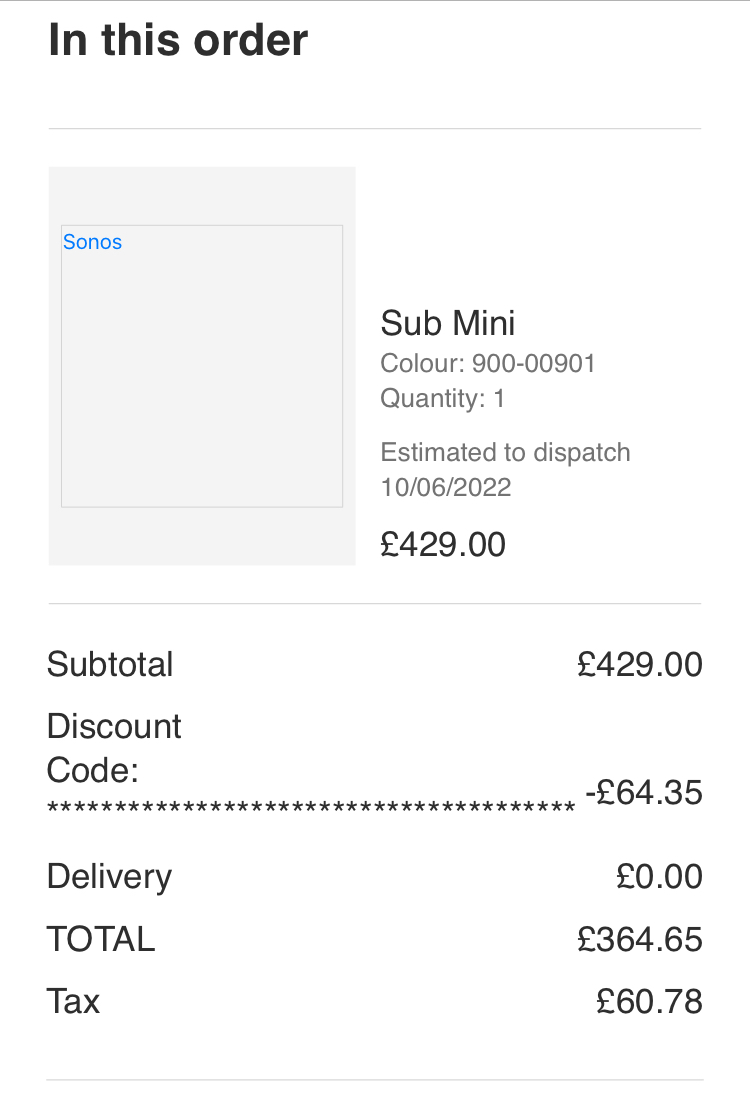Click the Subtotal label
Image resolution: width=750 pixels, height=1093 pixels.
[110, 664]
